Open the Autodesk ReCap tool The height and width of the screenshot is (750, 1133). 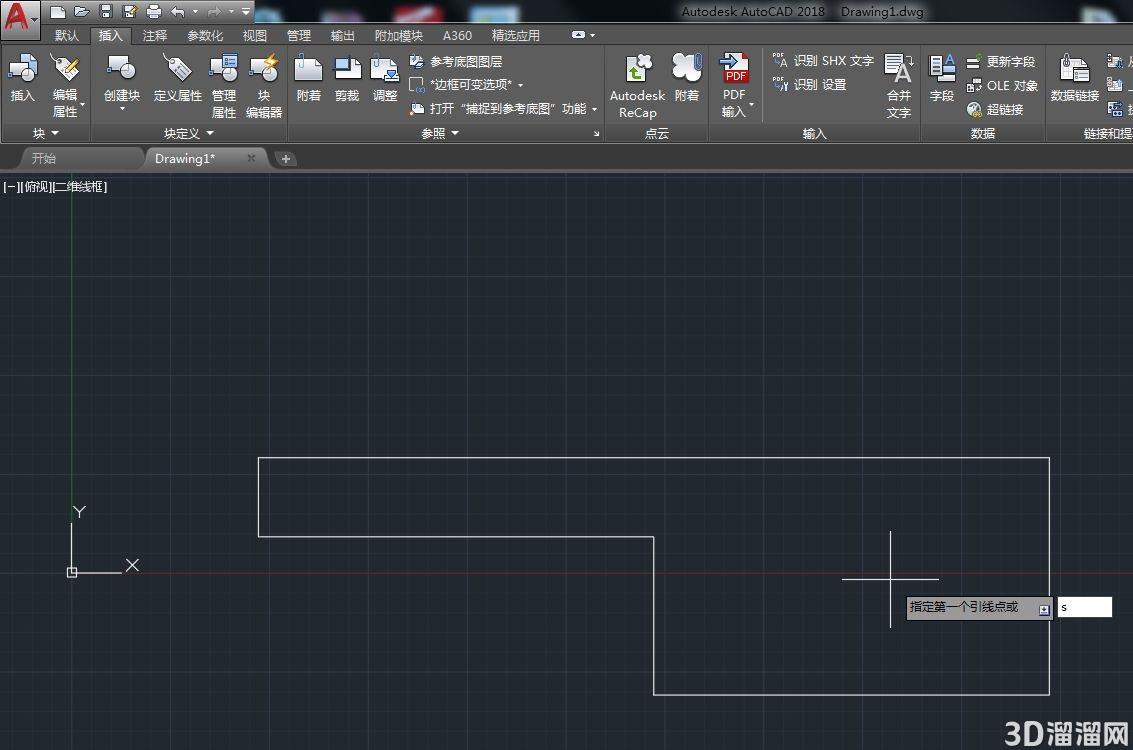click(637, 85)
